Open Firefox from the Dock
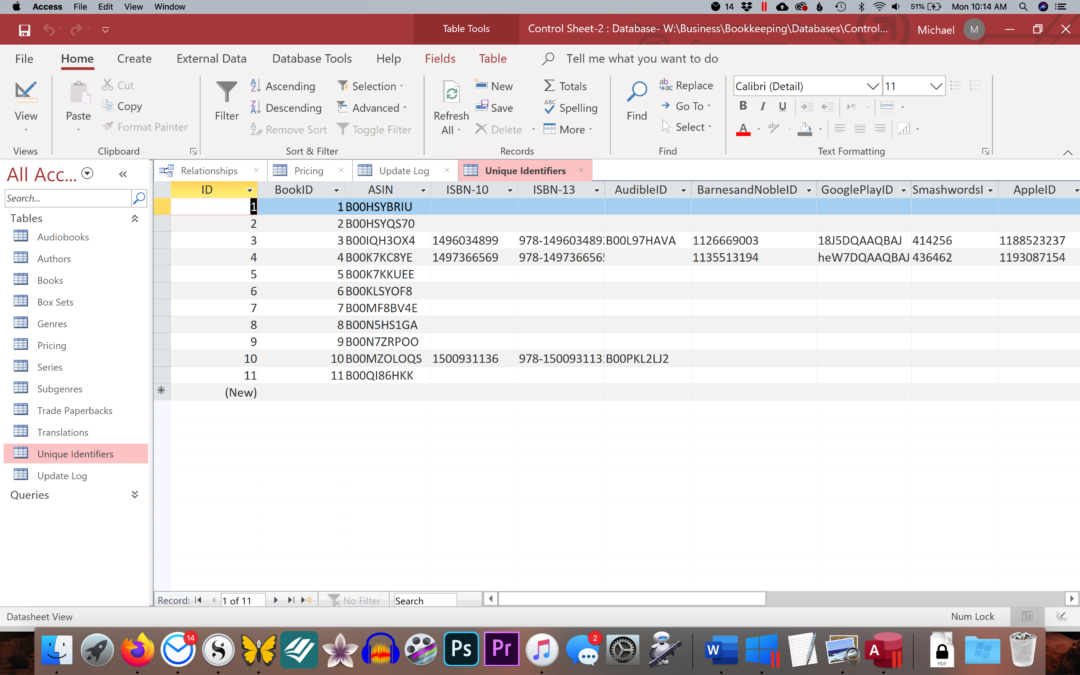The image size is (1080, 675). pos(137,649)
